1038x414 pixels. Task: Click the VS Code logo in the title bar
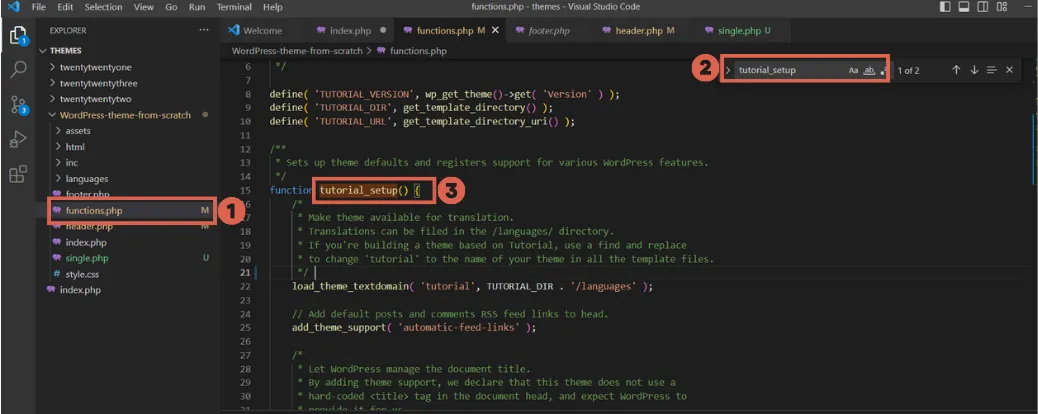click(14, 7)
